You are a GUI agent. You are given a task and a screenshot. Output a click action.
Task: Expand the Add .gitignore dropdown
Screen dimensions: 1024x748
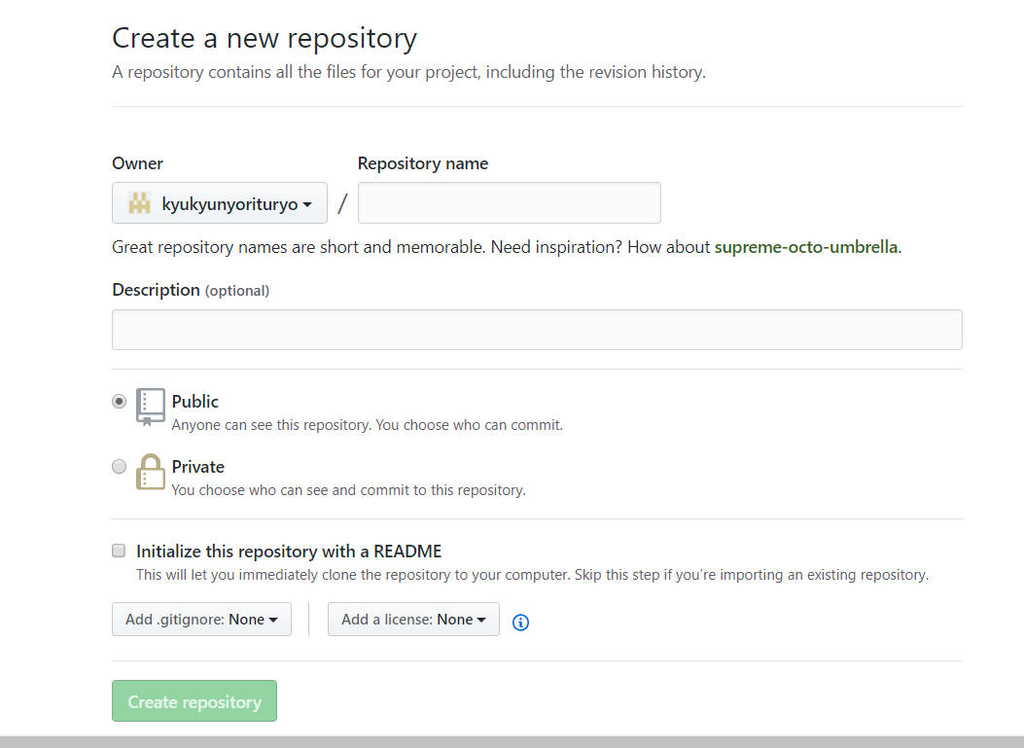click(x=201, y=619)
